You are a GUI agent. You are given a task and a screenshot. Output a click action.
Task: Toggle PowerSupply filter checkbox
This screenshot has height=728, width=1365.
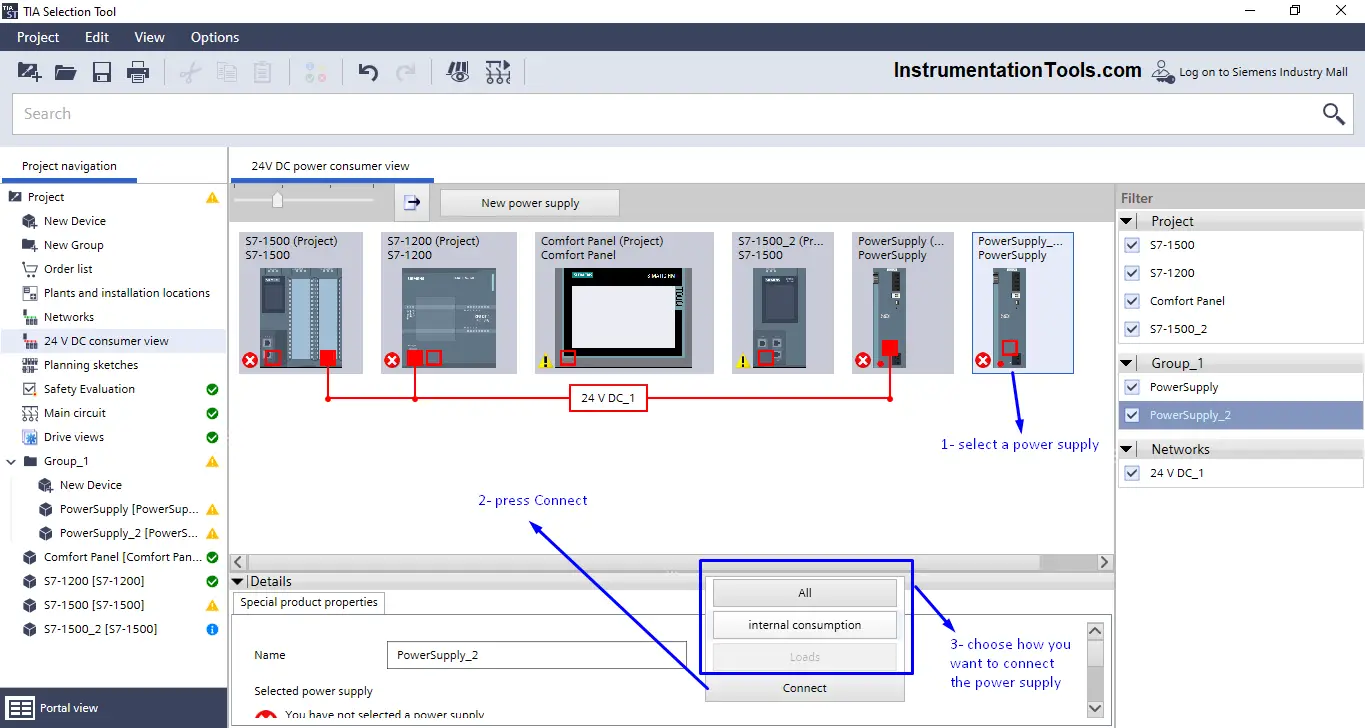(1132, 387)
